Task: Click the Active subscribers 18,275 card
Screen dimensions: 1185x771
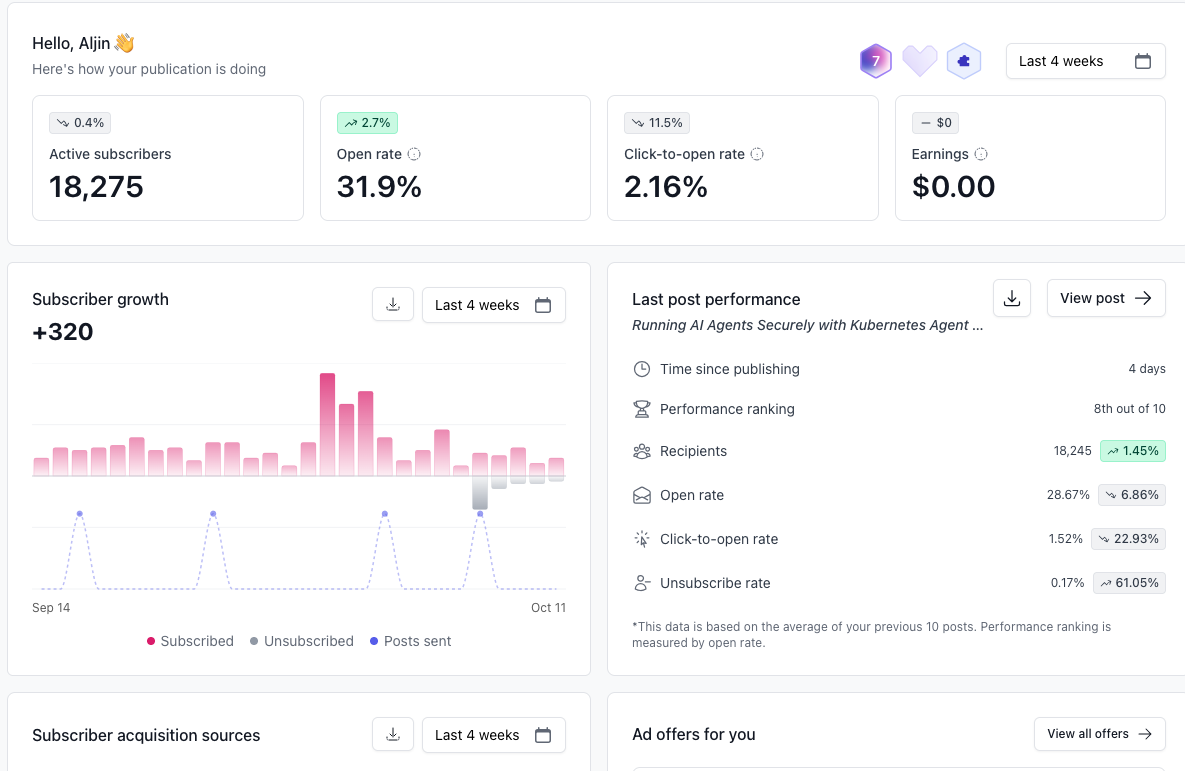Action: click(x=168, y=158)
